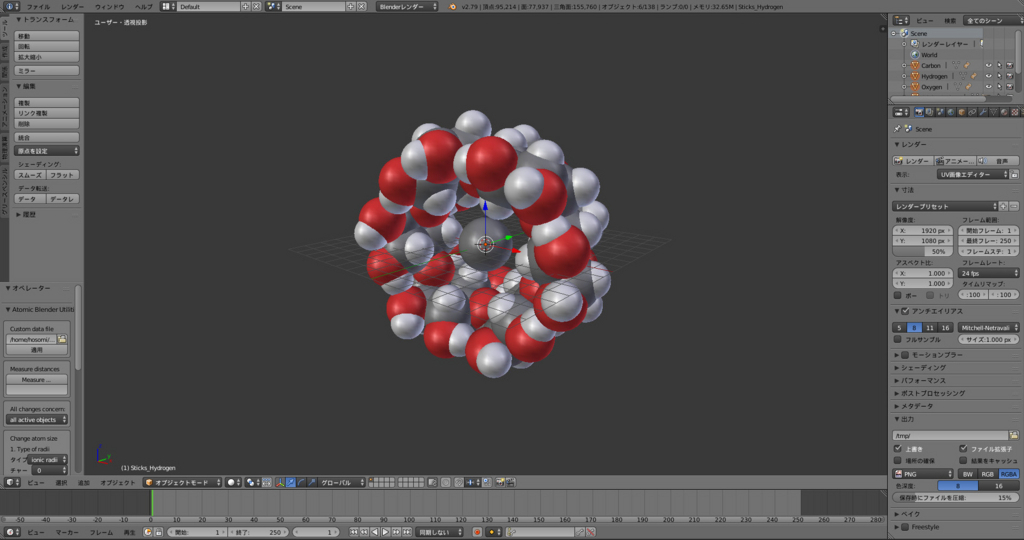1024x540 pixels.
Task: Select the Object properties tab icon
Action: 961,112
